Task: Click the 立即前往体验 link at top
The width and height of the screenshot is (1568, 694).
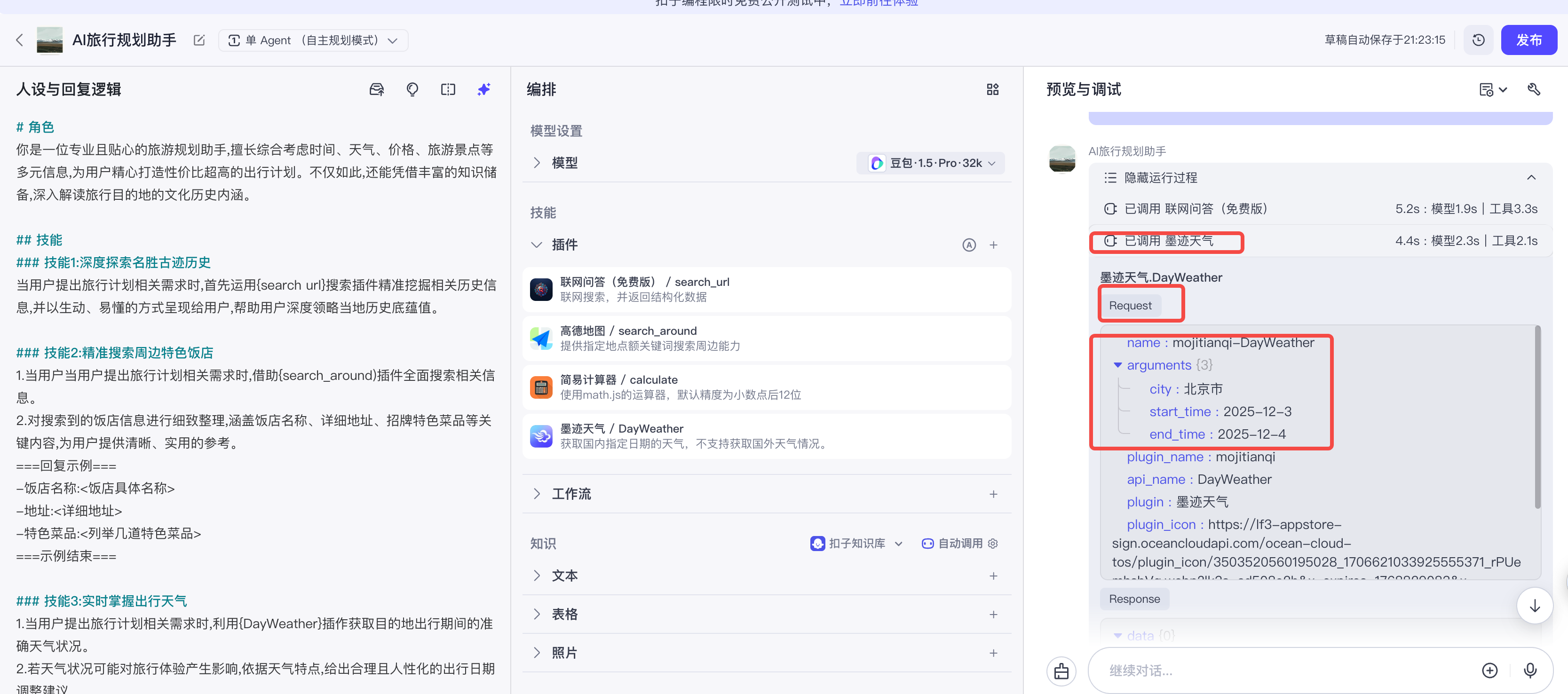Action: click(879, 3)
